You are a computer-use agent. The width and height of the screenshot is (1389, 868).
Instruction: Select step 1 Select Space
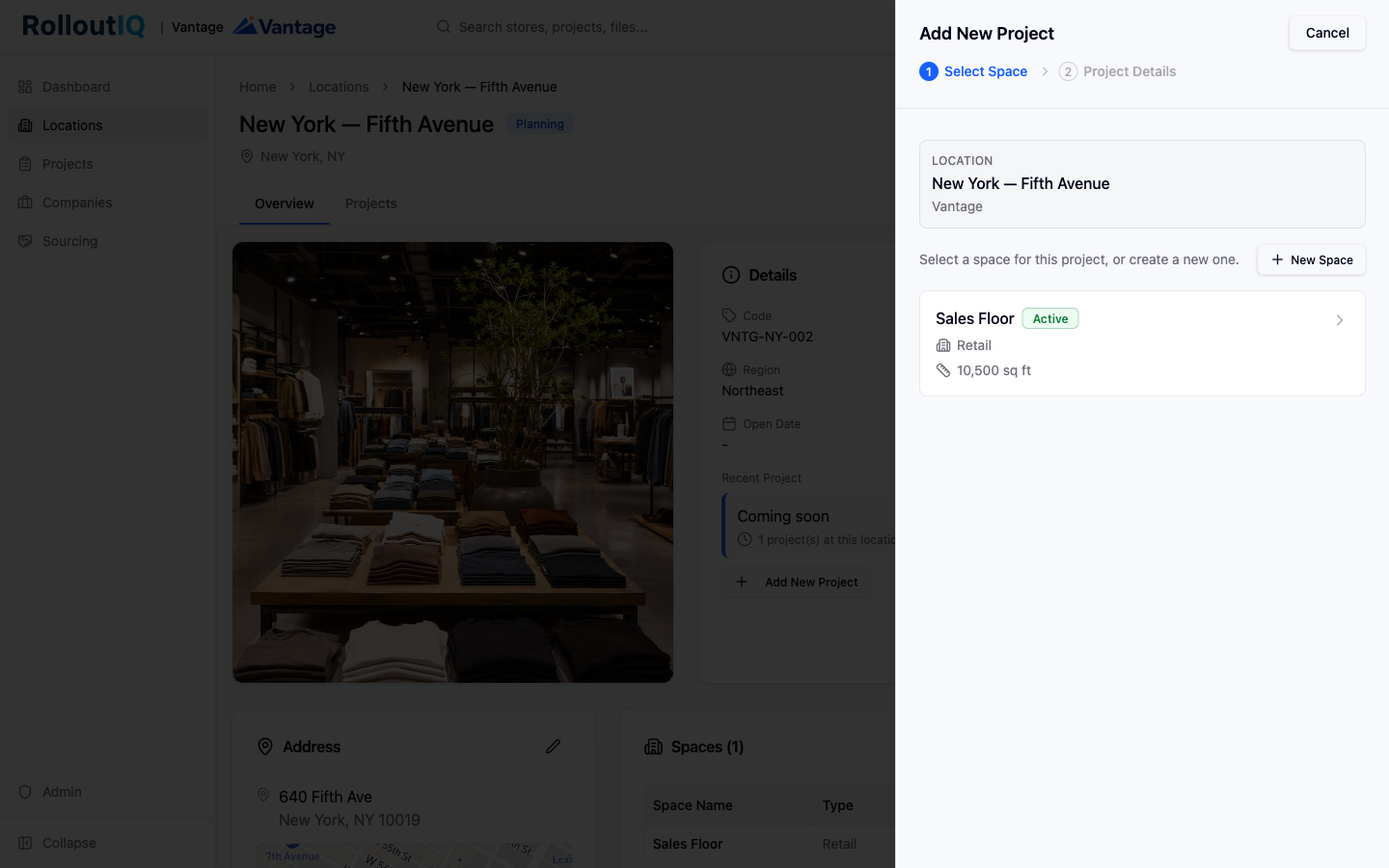click(973, 71)
